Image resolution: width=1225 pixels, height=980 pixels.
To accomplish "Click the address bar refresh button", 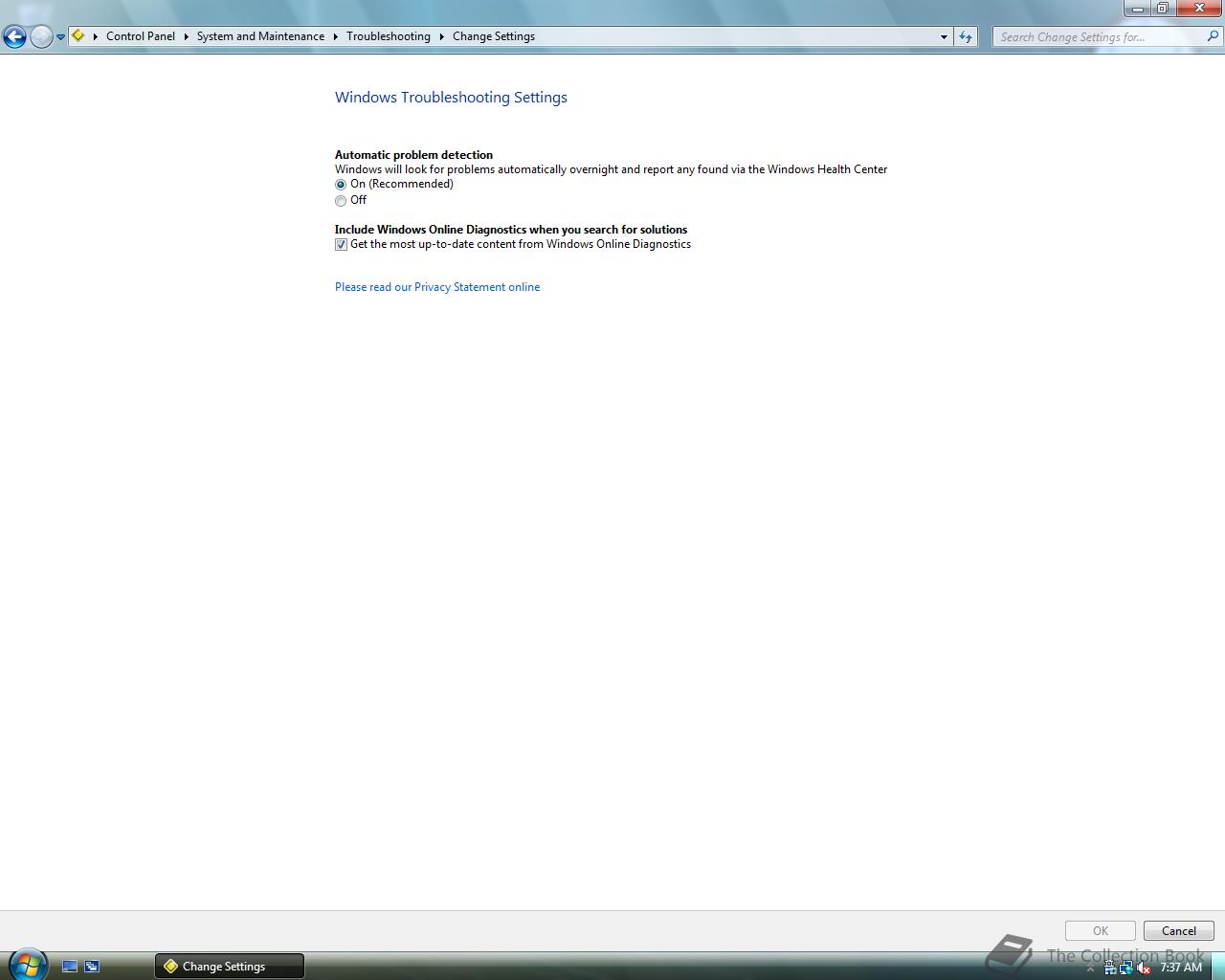I will point(966,36).
